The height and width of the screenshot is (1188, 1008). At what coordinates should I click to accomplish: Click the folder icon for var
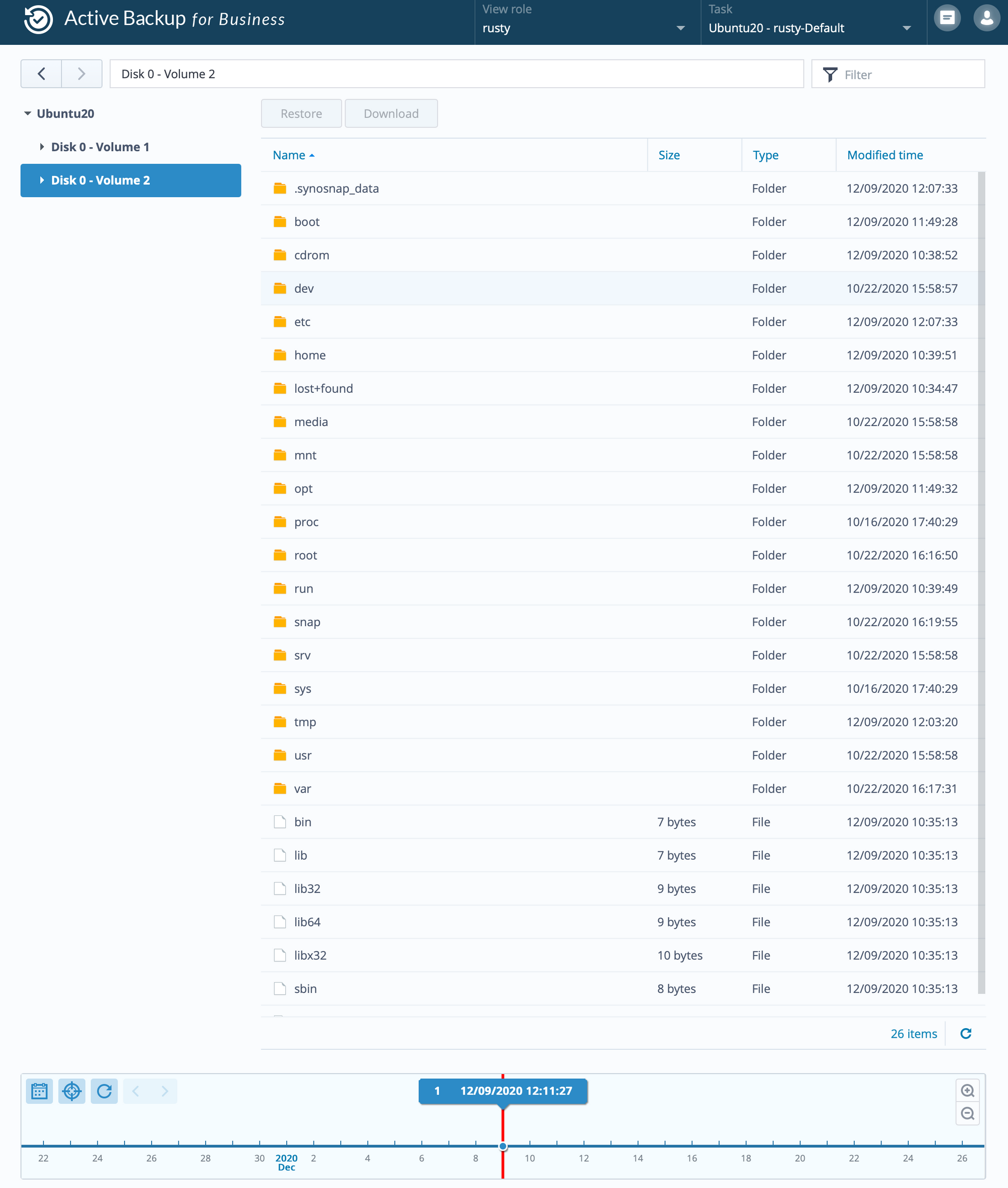[x=280, y=788]
